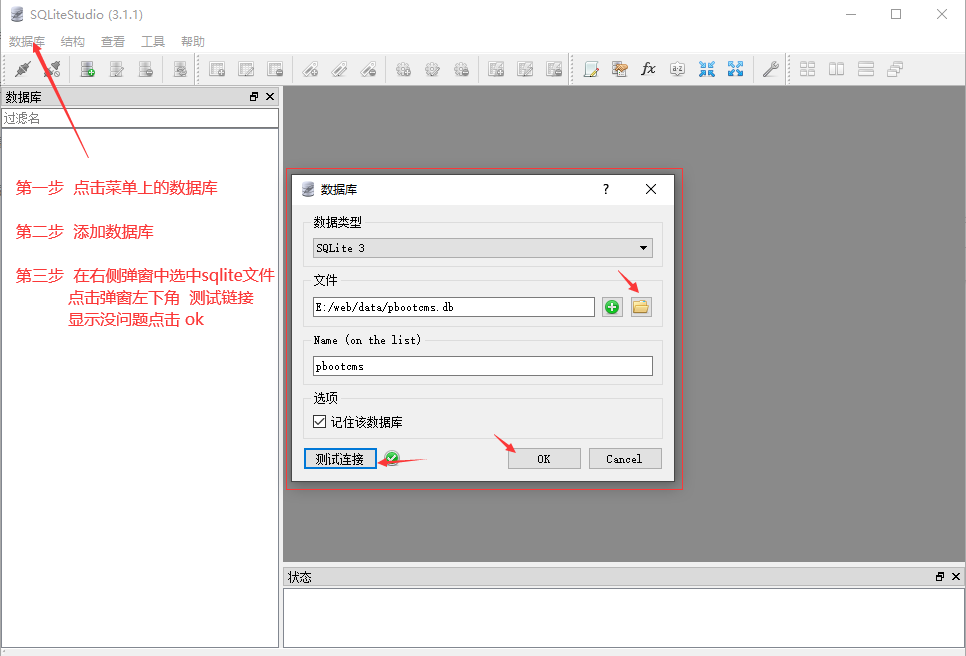Click the Edit database toolbar icon
Image resolution: width=966 pixels, height=656 pixels.
[x=116, y=69]
